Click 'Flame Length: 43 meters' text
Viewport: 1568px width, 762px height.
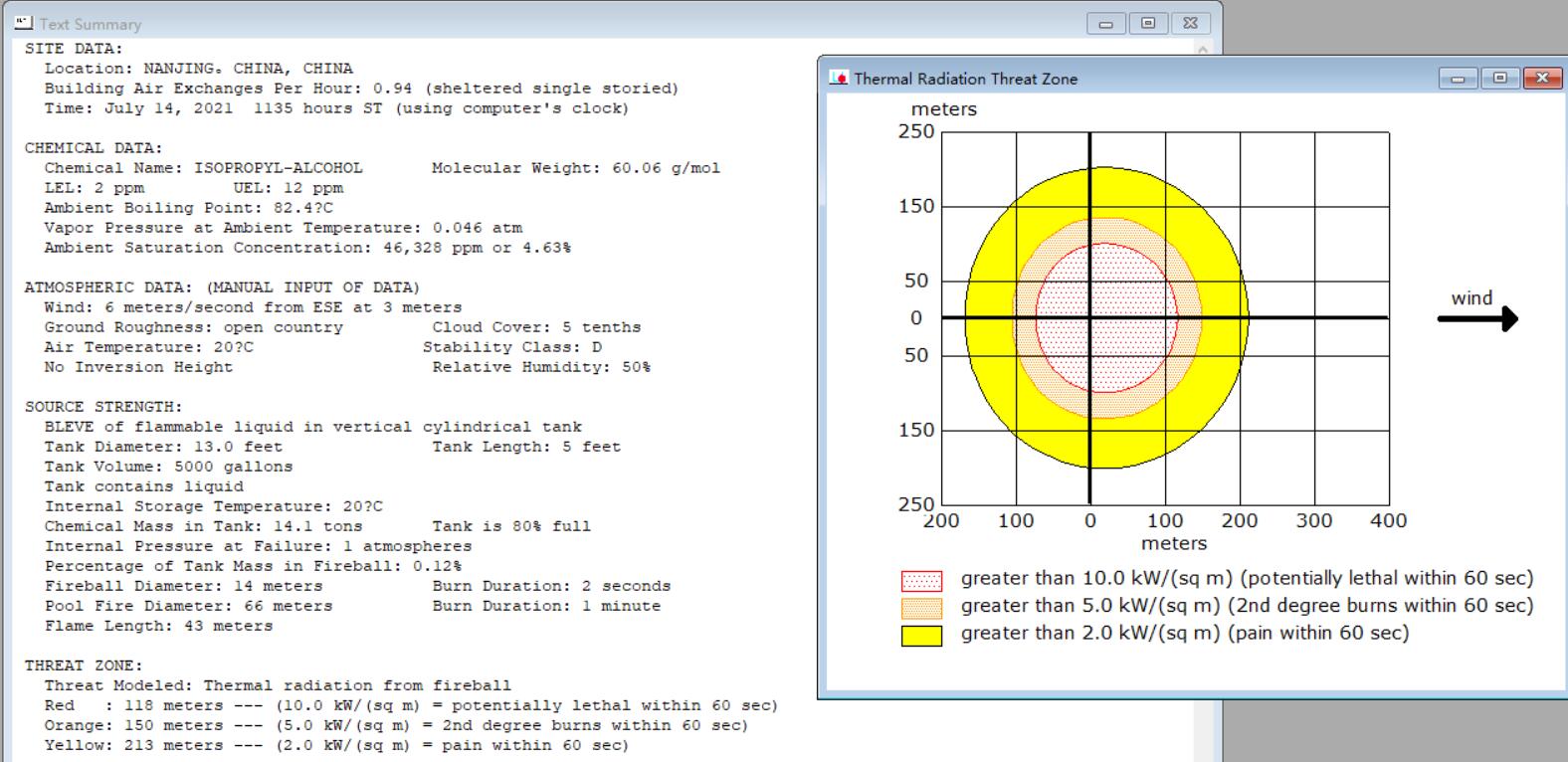[x=158, y=626]
